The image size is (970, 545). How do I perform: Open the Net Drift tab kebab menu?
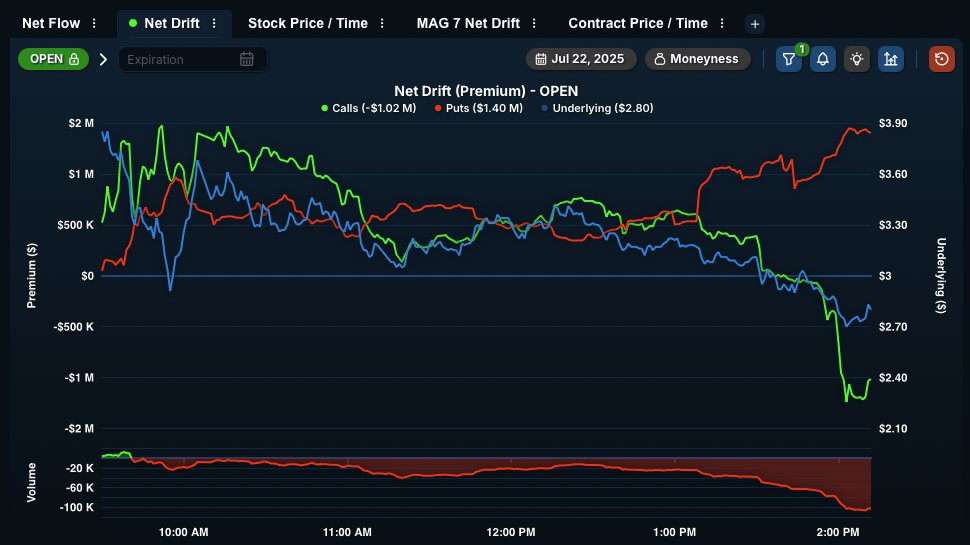click(x=214, y=24)
